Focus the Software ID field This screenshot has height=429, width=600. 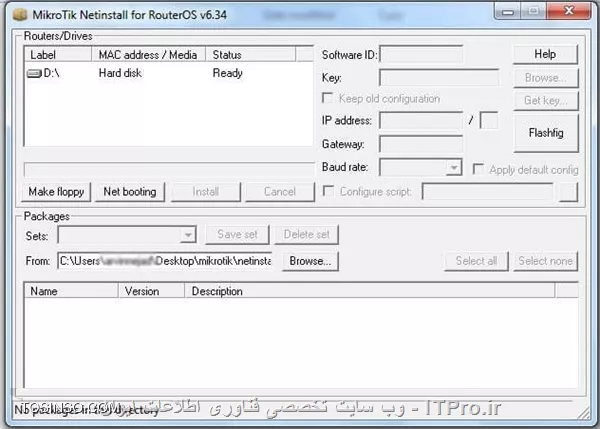(421, 54)
